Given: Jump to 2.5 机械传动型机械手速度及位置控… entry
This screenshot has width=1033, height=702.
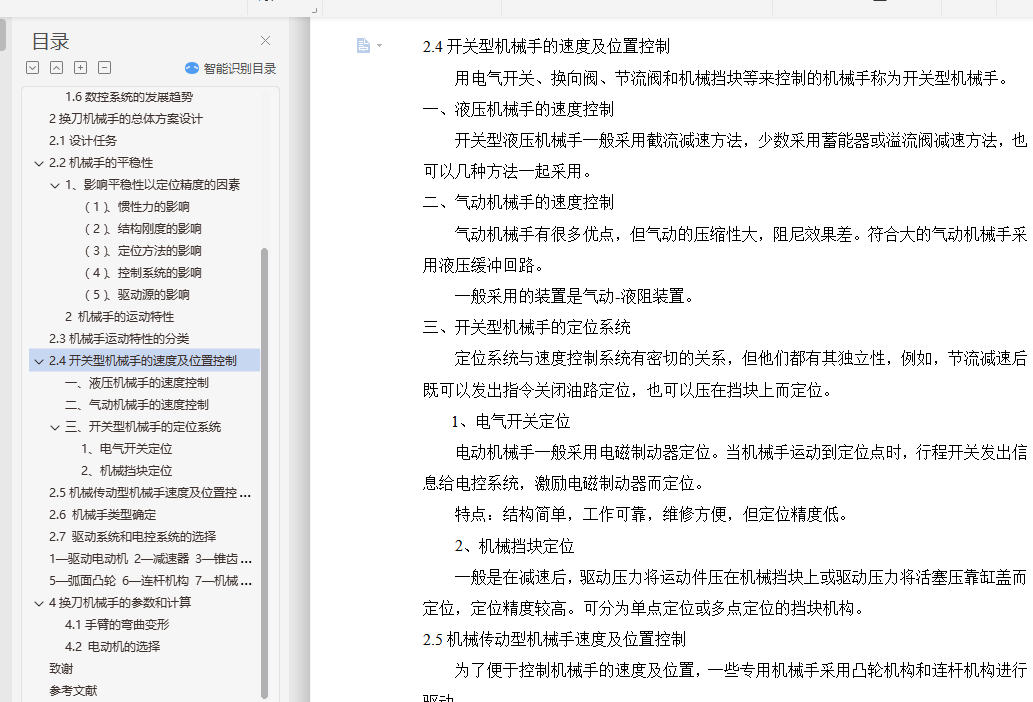Looking at the screenshot, I should tap(150, 493).
